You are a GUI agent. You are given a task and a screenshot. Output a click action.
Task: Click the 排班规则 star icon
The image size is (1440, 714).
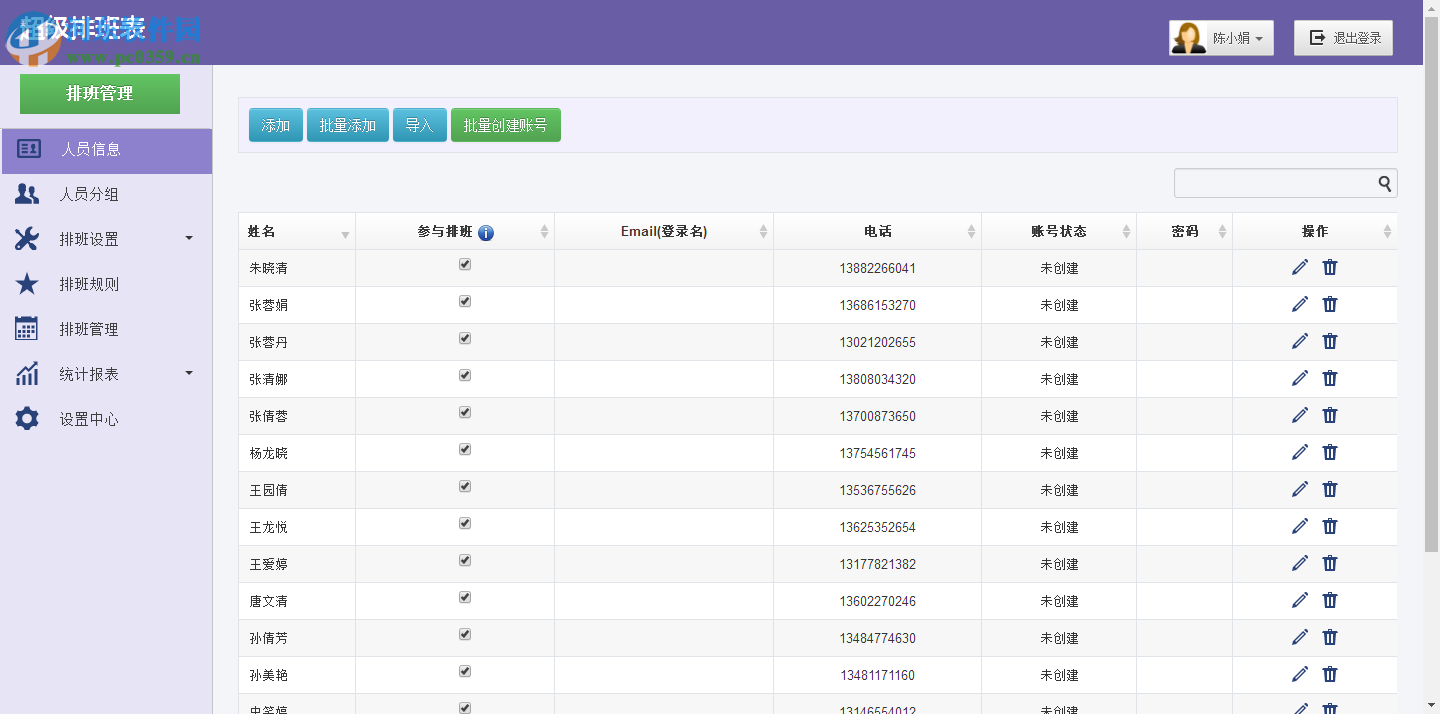click(x=26, y=284)
